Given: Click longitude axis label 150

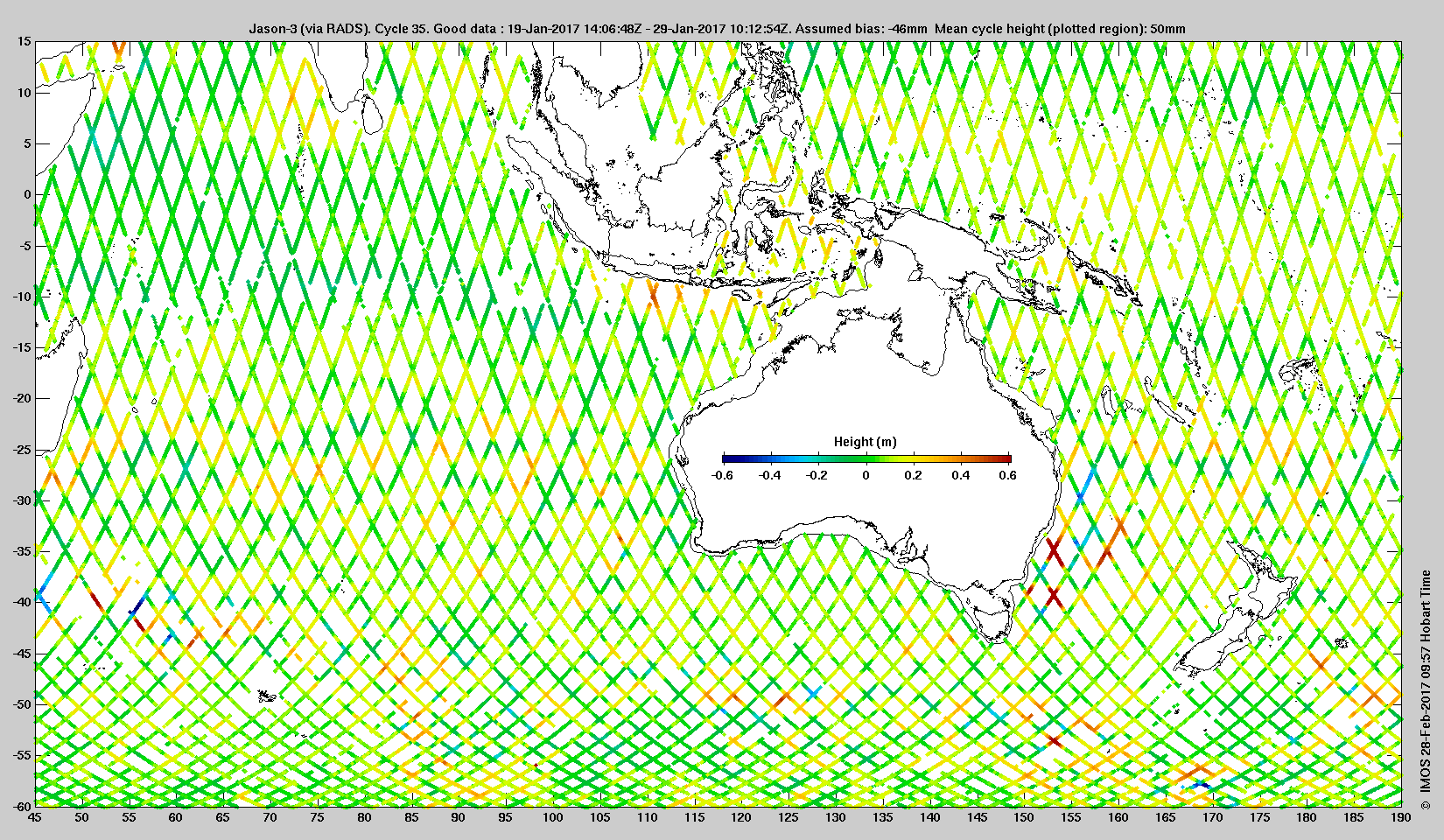Looking at the screenshot, I should 1024,817.
